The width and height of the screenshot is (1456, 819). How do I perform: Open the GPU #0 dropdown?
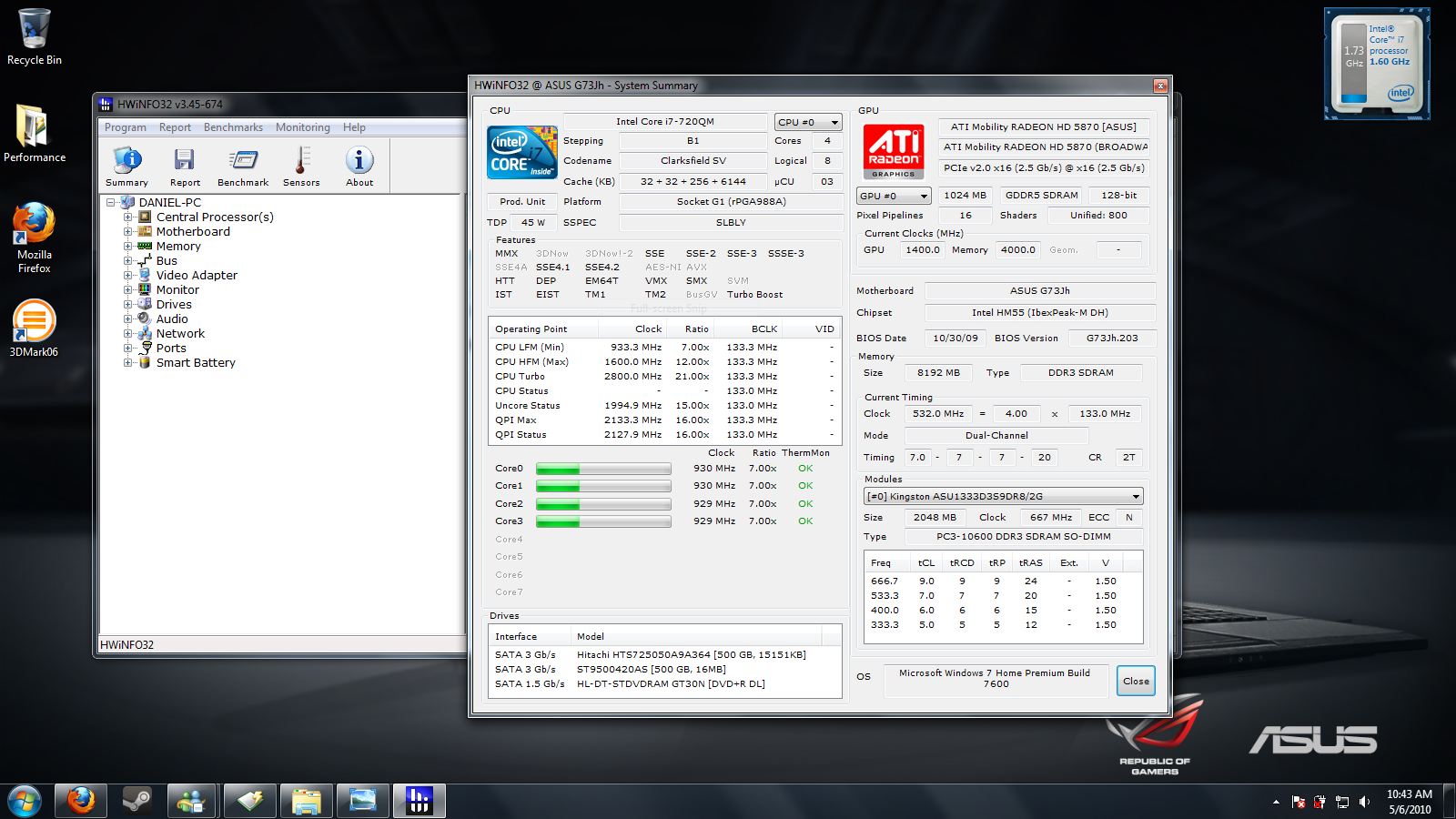(894, 196)
